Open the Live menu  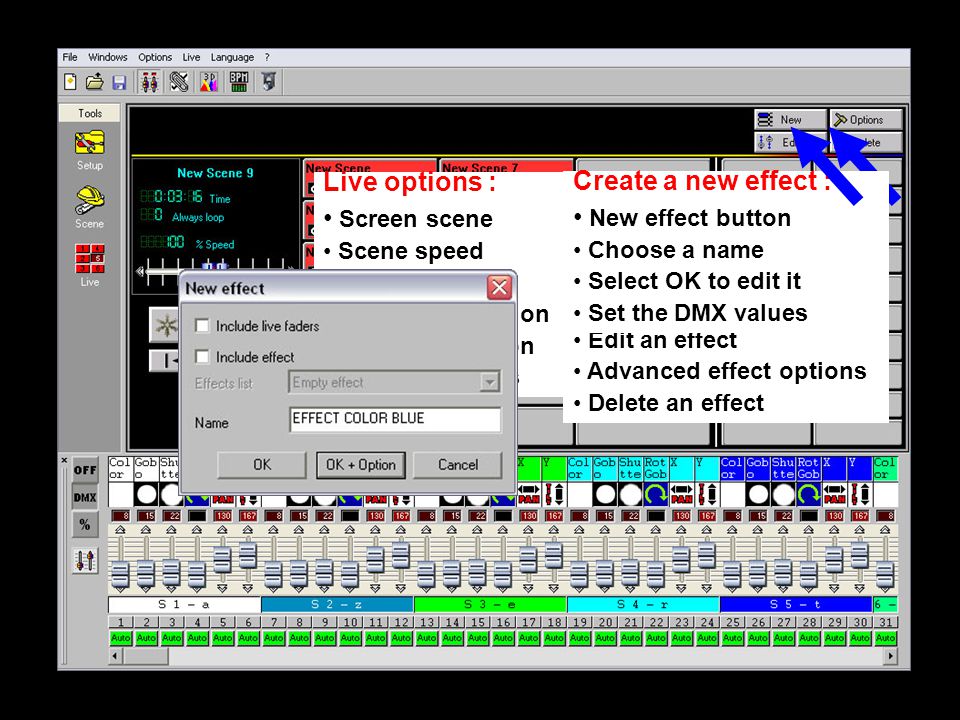[191, 57]
